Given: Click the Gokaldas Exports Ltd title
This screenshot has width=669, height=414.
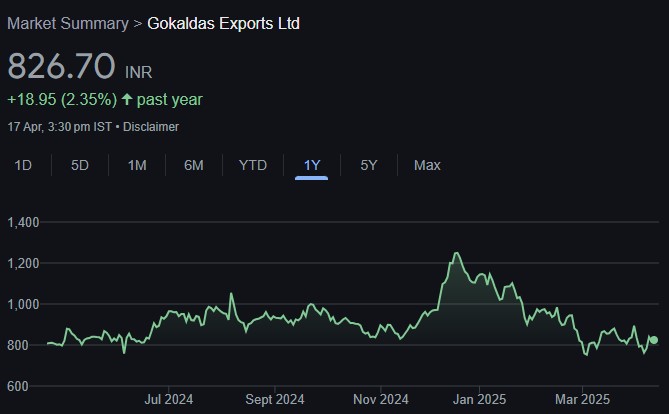Looking at the screenshot, I should [x=224, y=23].
